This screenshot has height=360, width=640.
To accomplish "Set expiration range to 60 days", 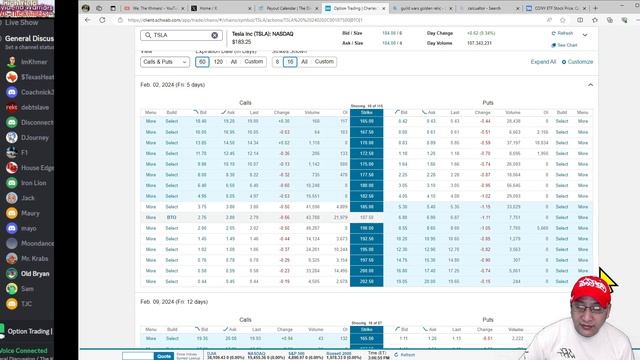I will click(x=202, y=62).
